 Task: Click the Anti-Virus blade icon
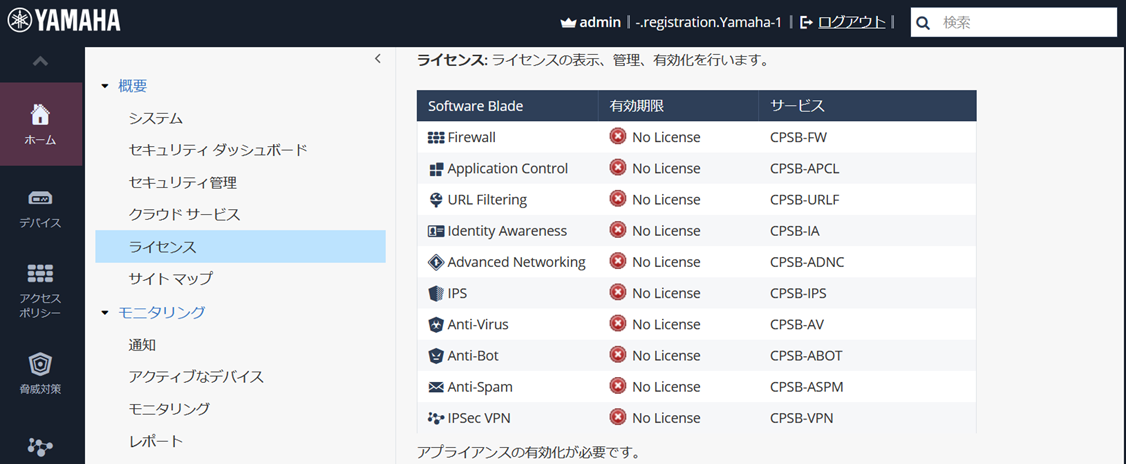(x=436, y=324)
